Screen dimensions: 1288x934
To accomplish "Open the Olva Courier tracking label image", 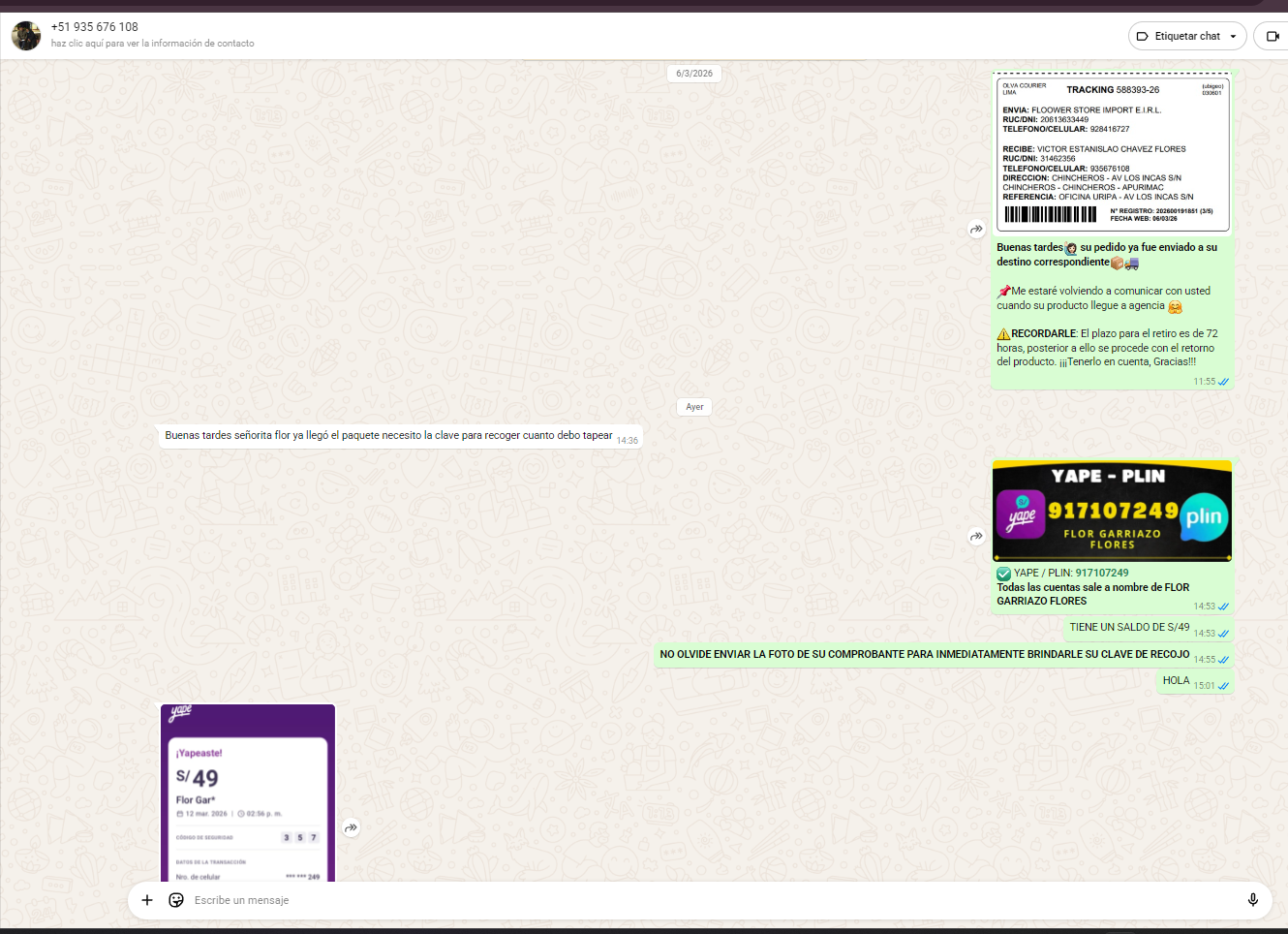I will [1113, 153].
